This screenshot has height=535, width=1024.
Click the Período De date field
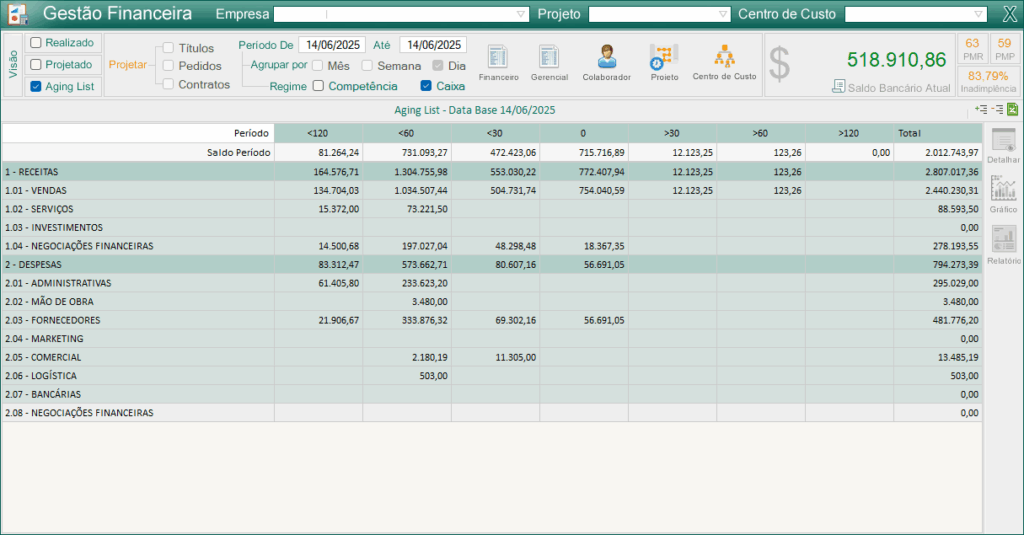pyautogui.click(x=332, y=45)
